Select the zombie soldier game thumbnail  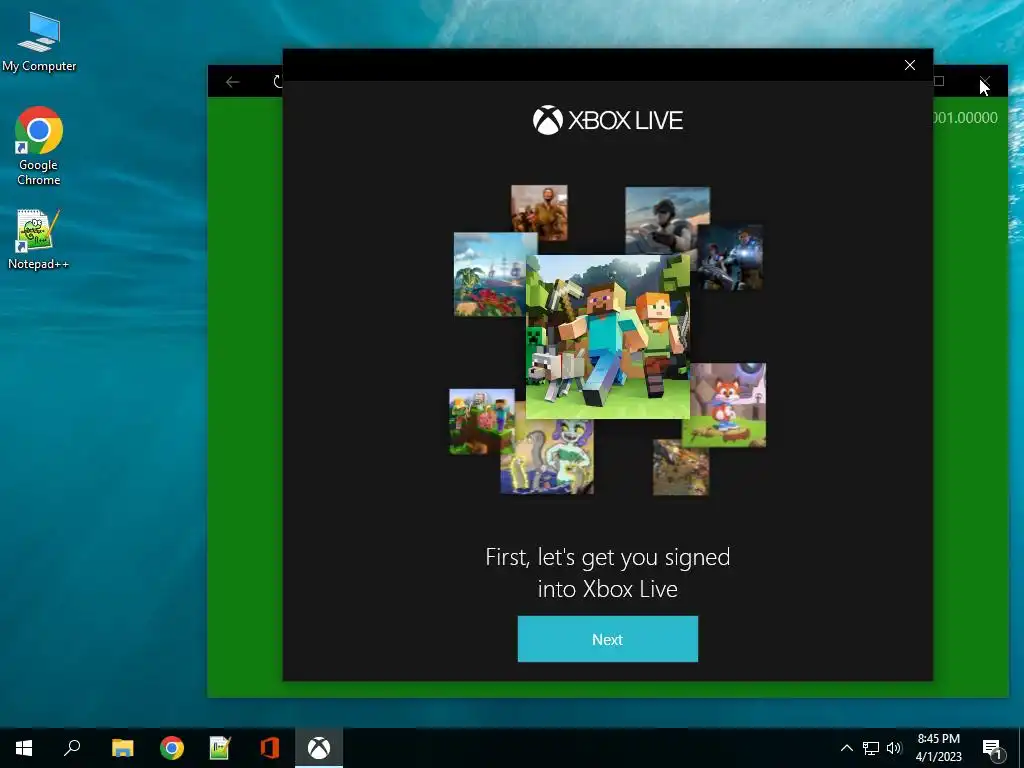click(x=539, y=212)
